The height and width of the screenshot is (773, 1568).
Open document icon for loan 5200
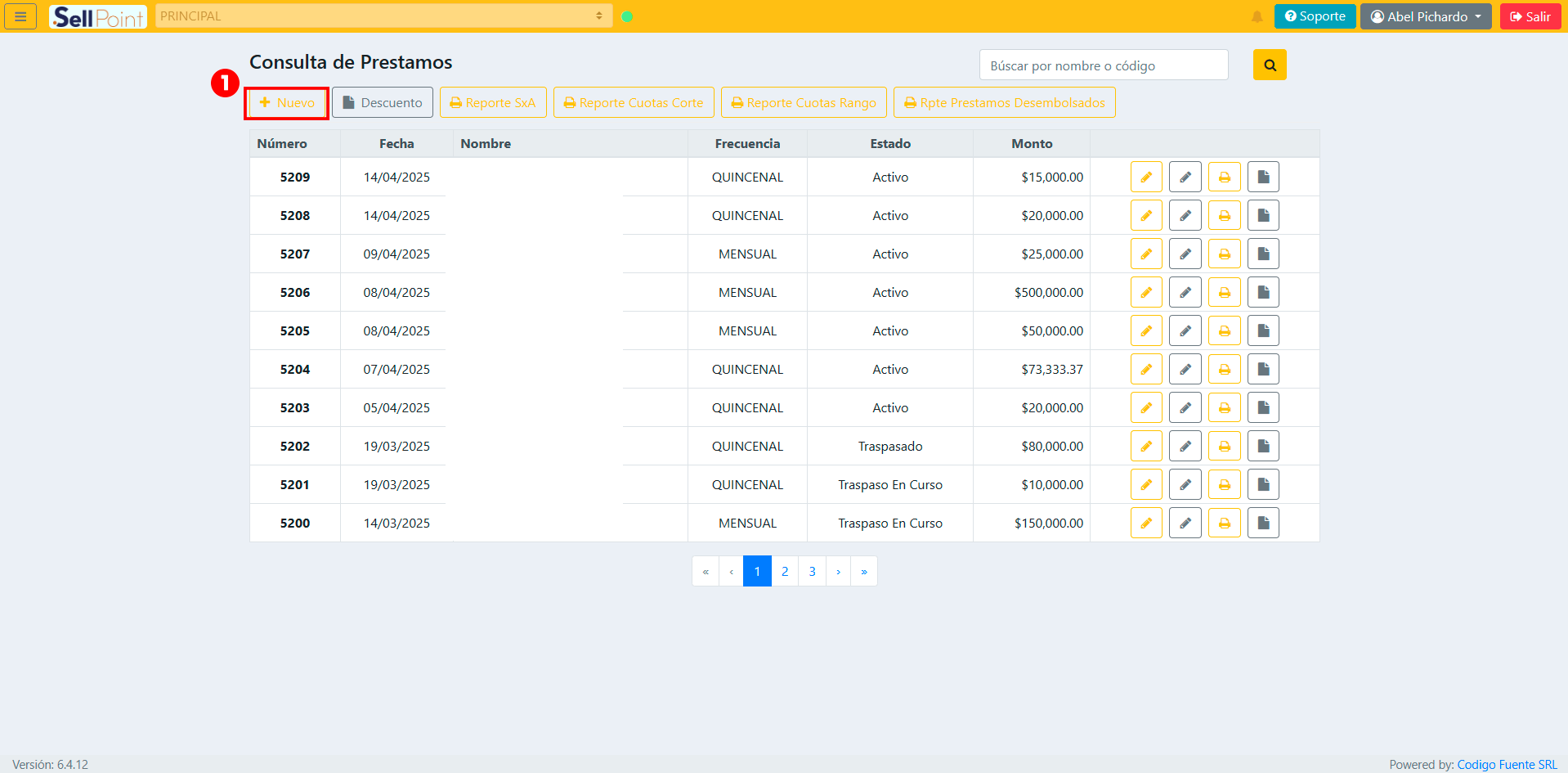(1262, 524)
